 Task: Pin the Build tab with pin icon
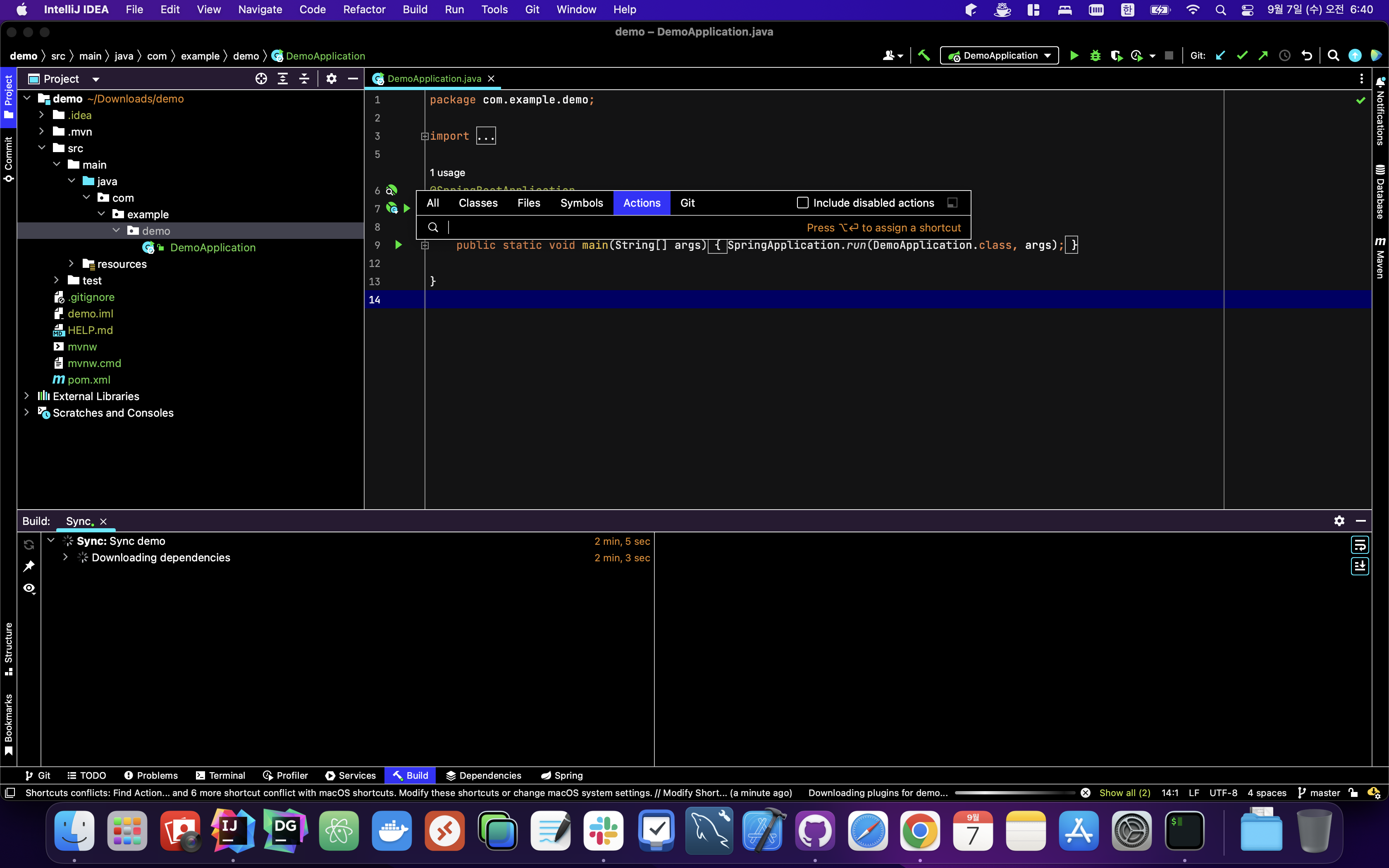[x=29, y=566]
